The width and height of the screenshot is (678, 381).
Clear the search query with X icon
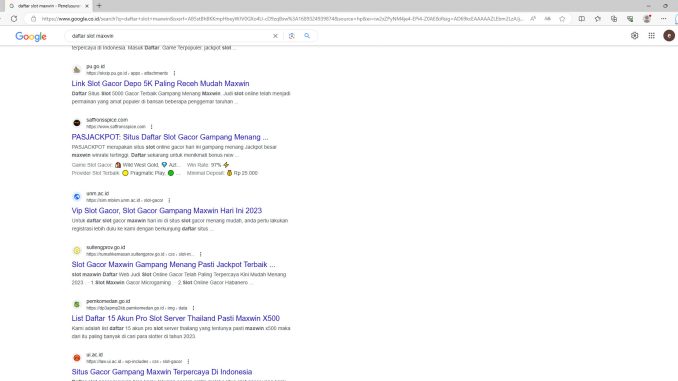275,36
